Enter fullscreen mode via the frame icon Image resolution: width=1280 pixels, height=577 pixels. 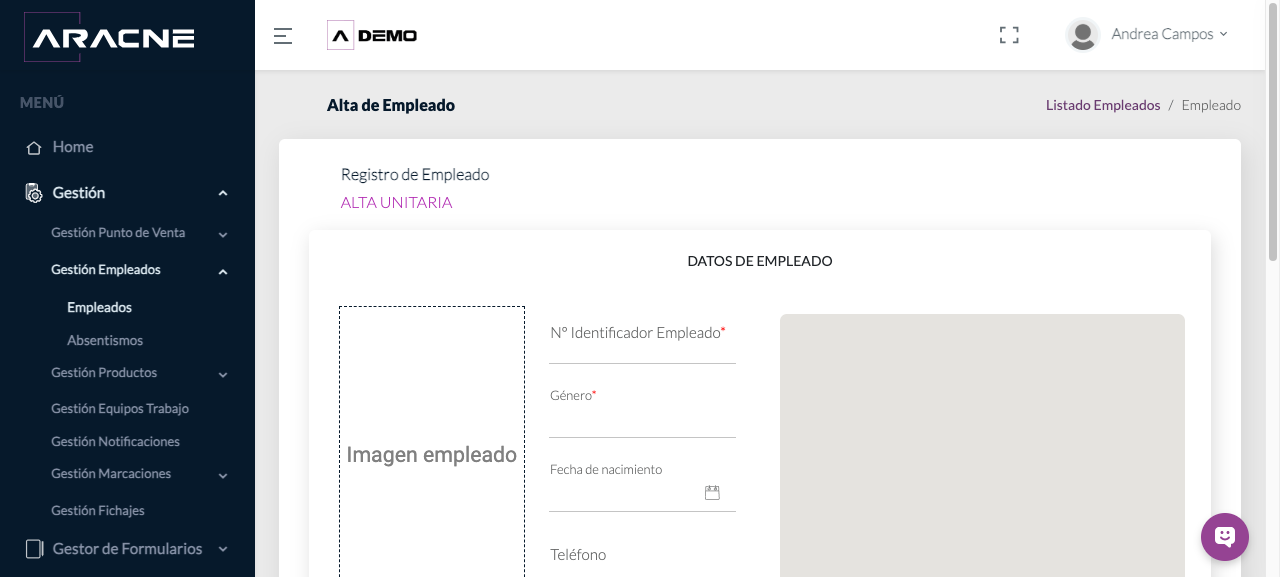(1009, 35)
